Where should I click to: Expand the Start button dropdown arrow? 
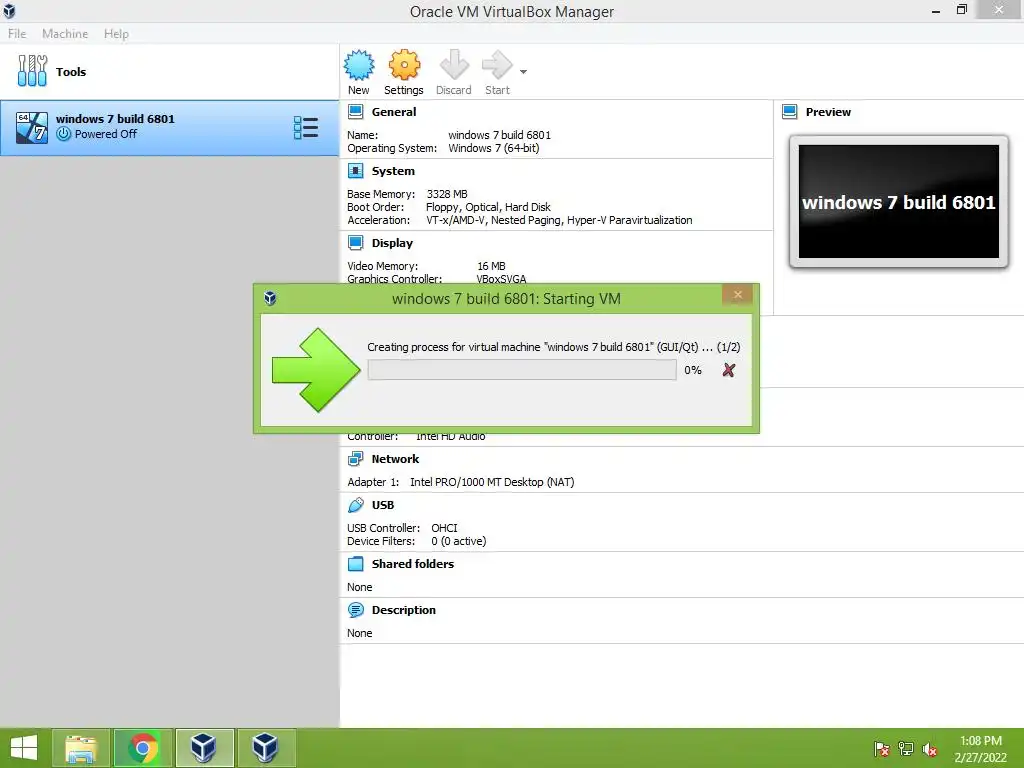tap(523, 72)
